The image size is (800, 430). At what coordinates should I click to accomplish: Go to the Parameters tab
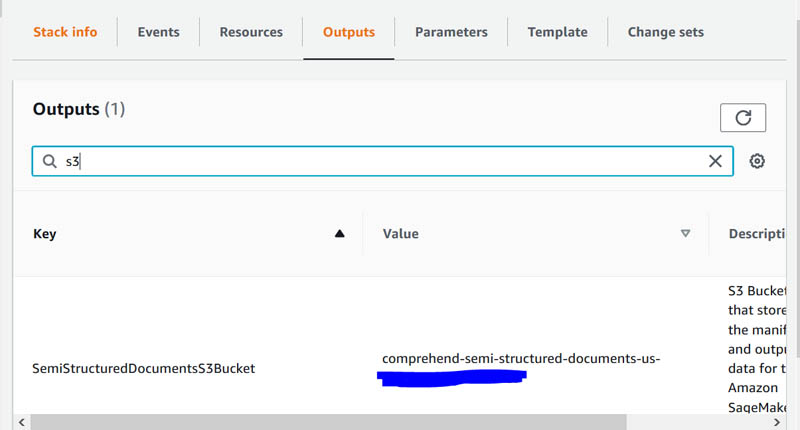pos(451,32)
